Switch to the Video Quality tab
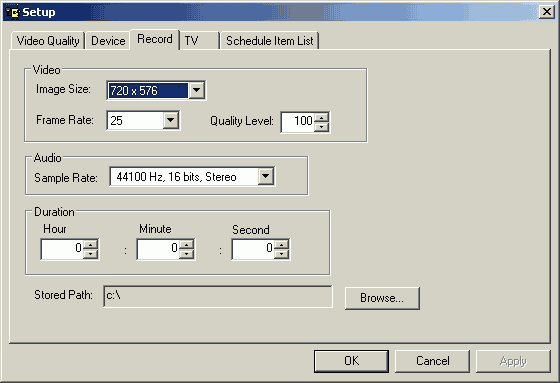This screenshot has width=560, height=383. pyautogui.click(x=48, y=40)
